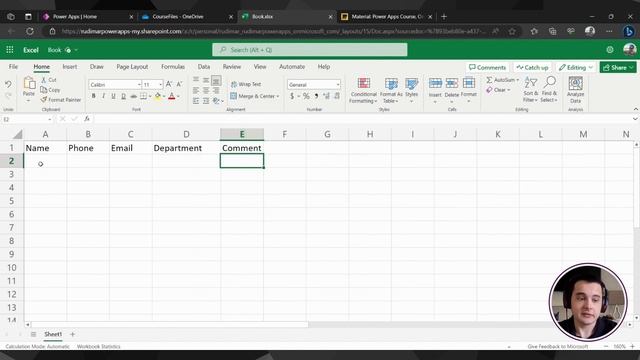Open Sort & Filter menu

[x=531, y=89]
